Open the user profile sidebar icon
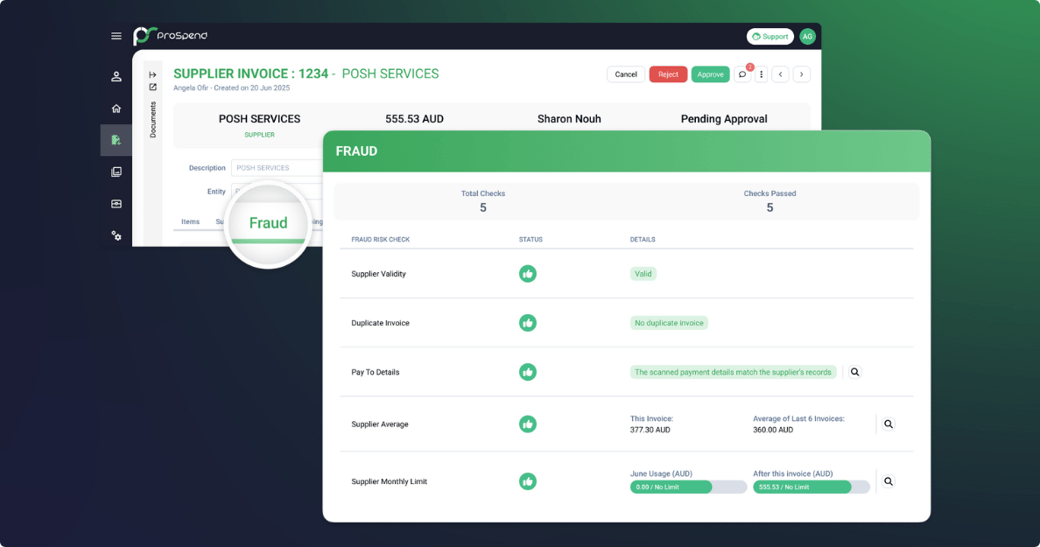1040x547 pixels. (116, 77)
